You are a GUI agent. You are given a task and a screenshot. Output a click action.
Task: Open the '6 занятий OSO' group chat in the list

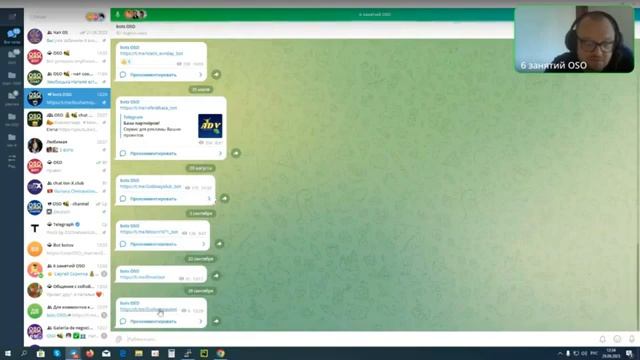tap(67, 270)
